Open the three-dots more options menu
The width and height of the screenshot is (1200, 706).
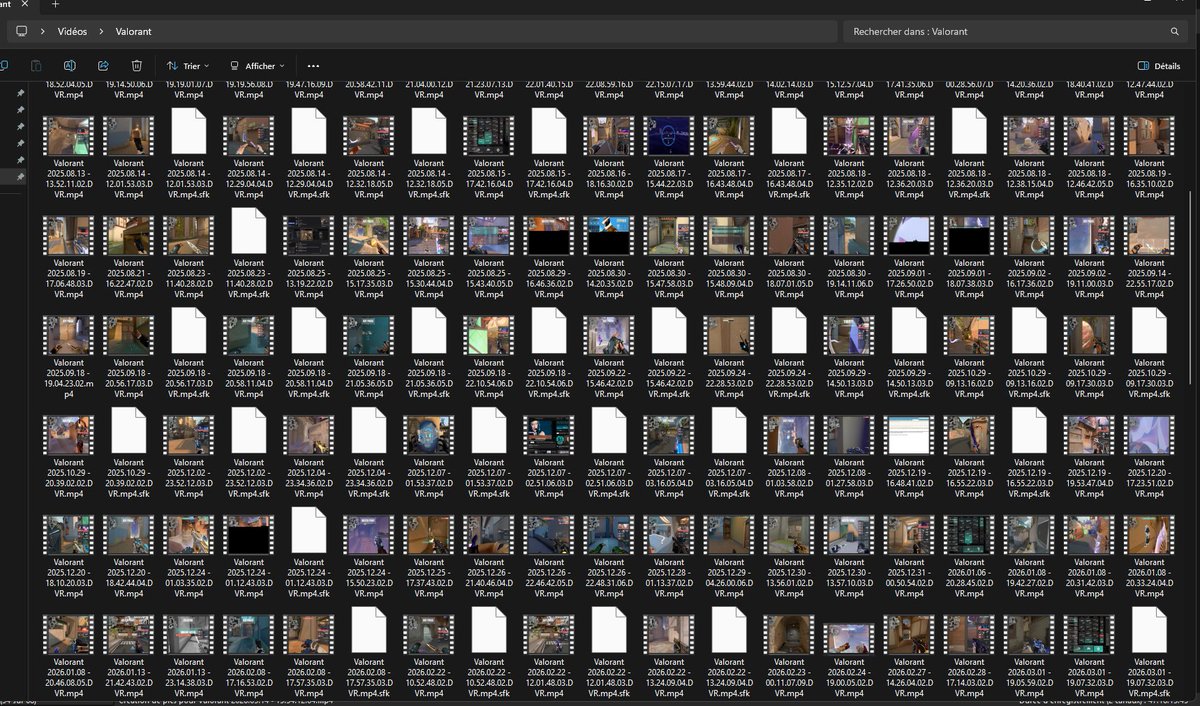click(314, 66)
